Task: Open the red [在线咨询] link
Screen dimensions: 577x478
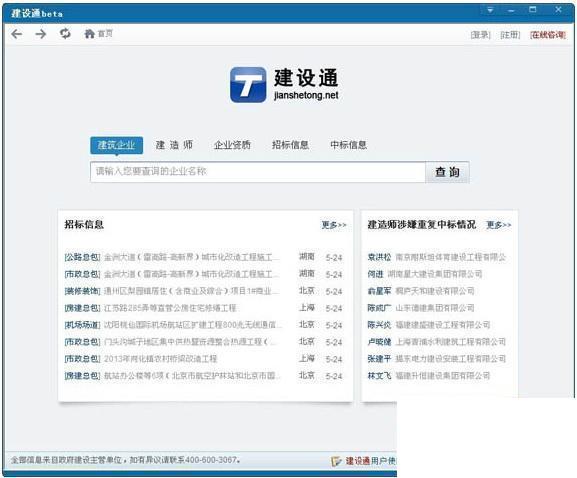Action: coord(548,35)
